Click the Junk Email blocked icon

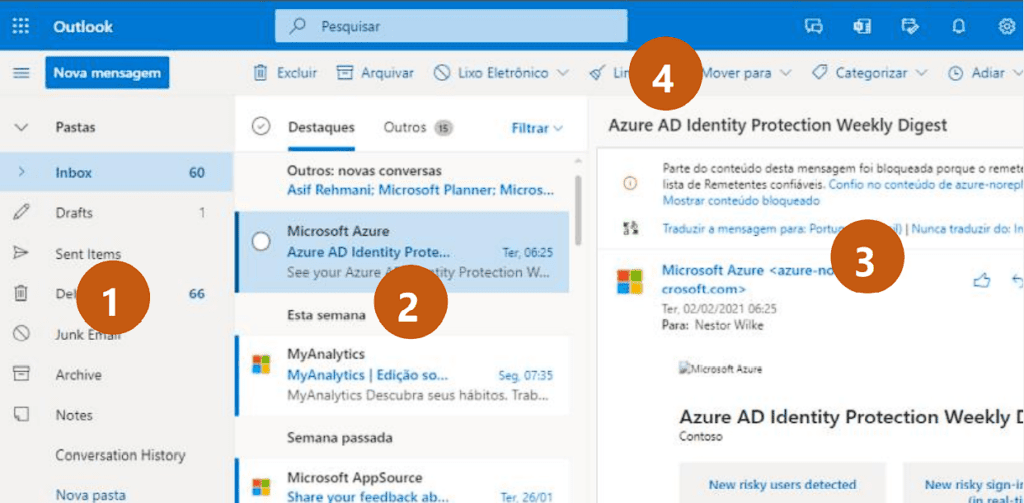tap(22, 334)
